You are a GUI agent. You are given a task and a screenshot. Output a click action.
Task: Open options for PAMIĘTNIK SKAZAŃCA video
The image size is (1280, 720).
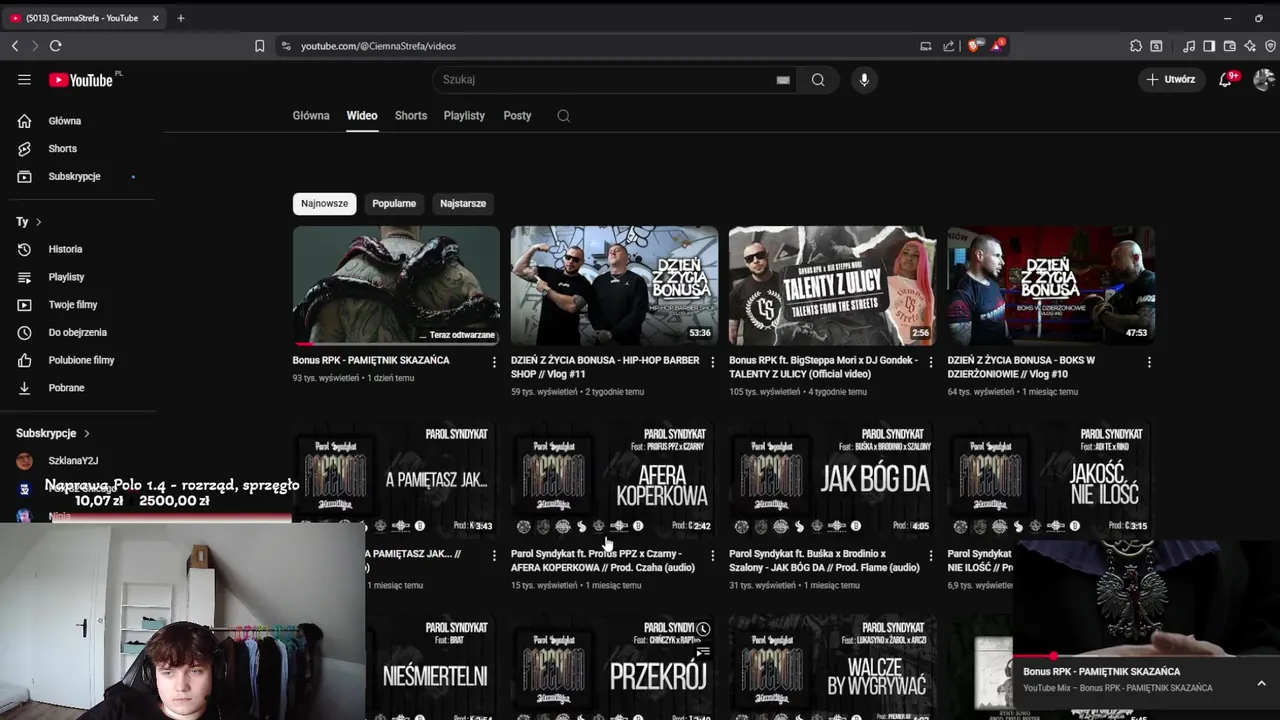point(494,362)
